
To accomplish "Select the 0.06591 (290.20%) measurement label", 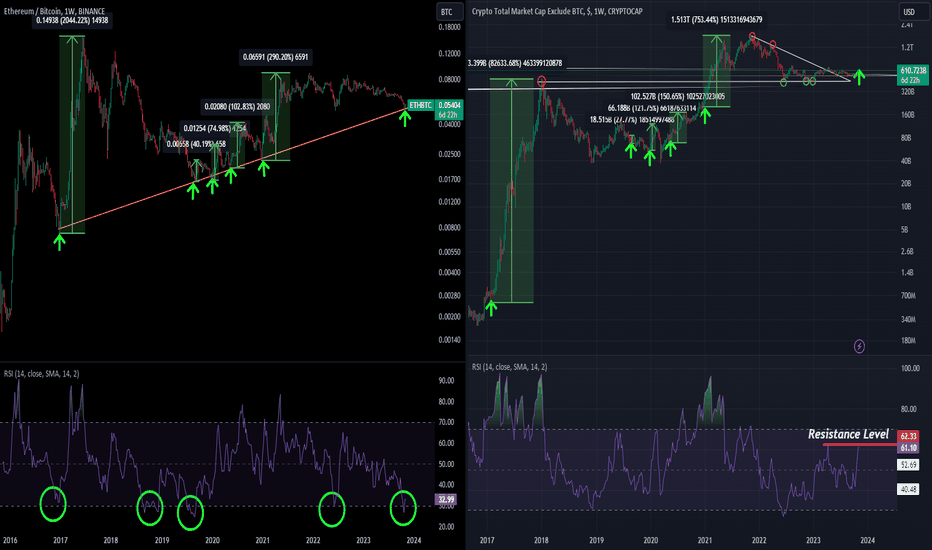I will [x=276, y=57].
